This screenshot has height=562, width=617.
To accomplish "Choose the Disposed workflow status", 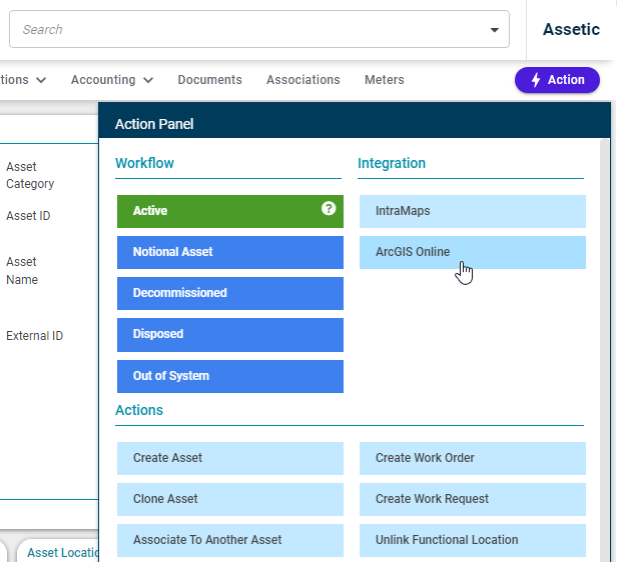I will [x=230, y=335].
